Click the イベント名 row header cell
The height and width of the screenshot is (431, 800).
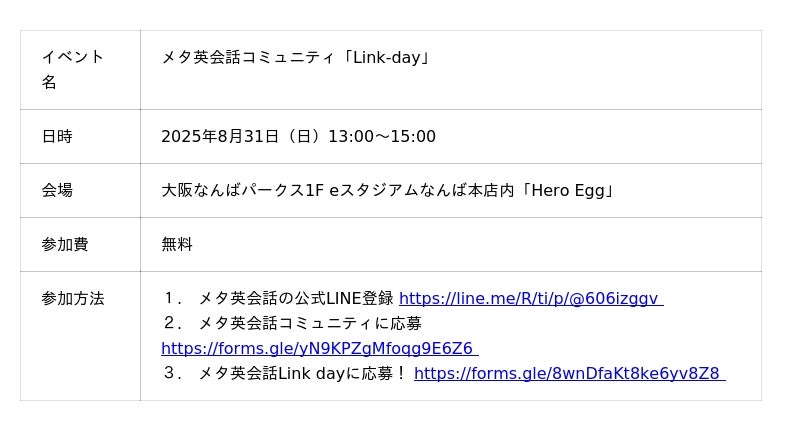[73, 69]
